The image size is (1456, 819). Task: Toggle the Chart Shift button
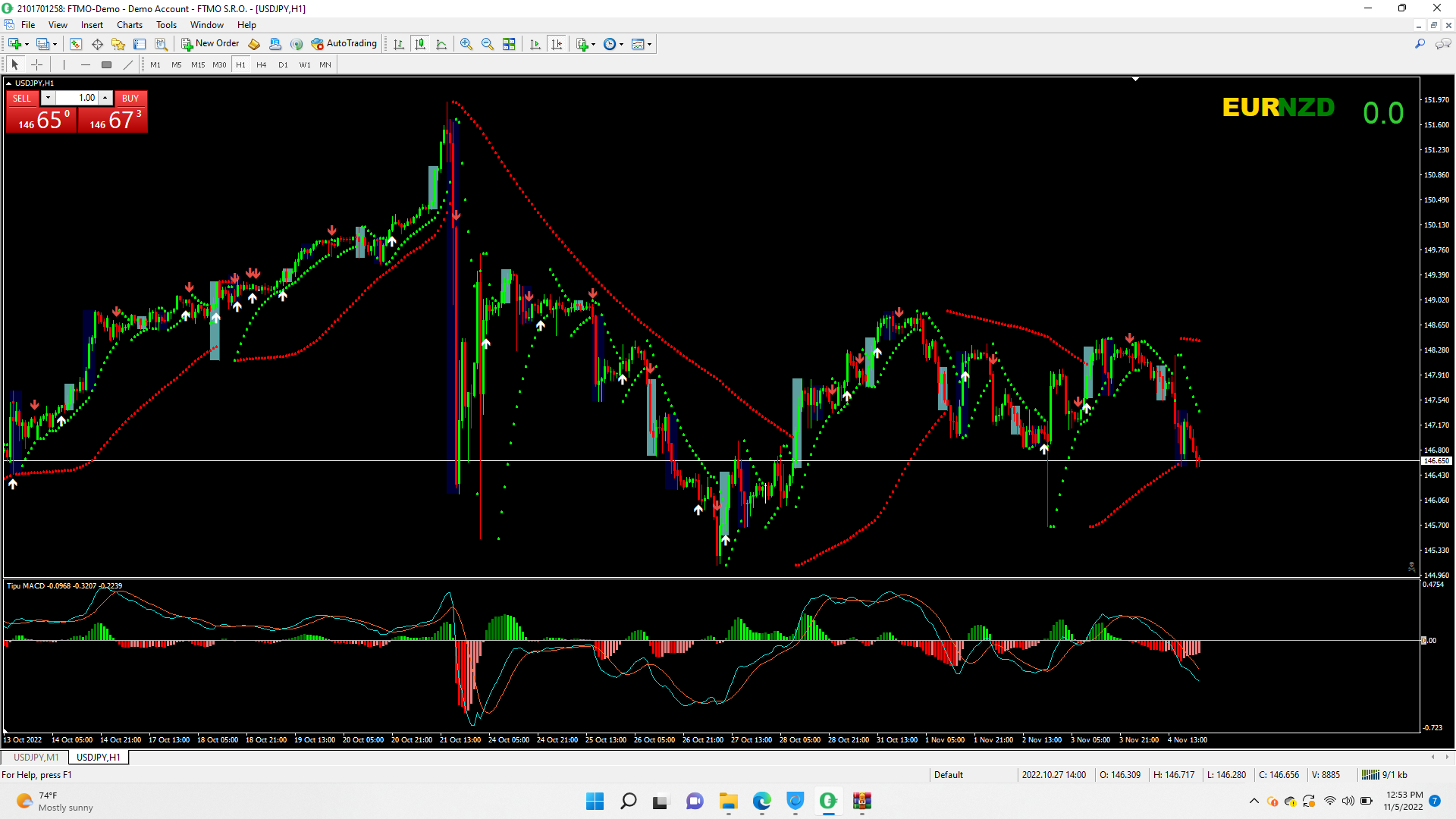[x=557, y=44]
